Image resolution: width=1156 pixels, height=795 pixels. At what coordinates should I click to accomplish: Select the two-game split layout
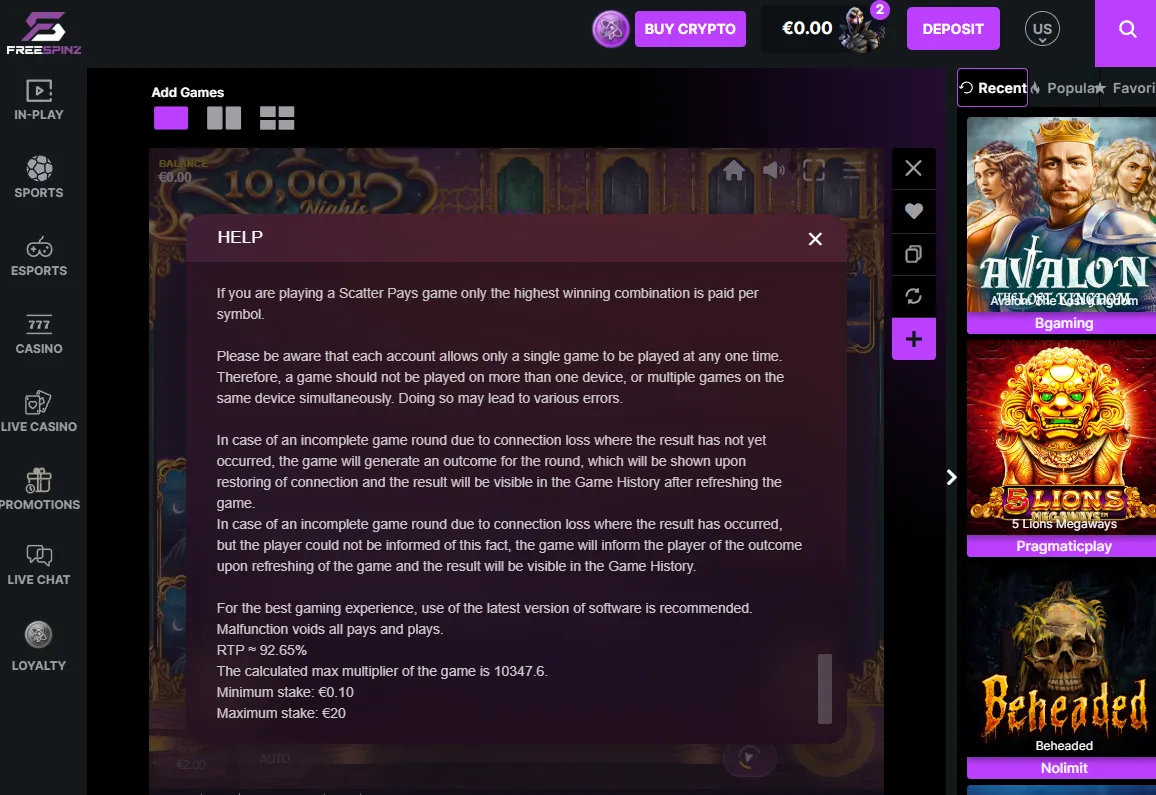(x=224, y=118)
